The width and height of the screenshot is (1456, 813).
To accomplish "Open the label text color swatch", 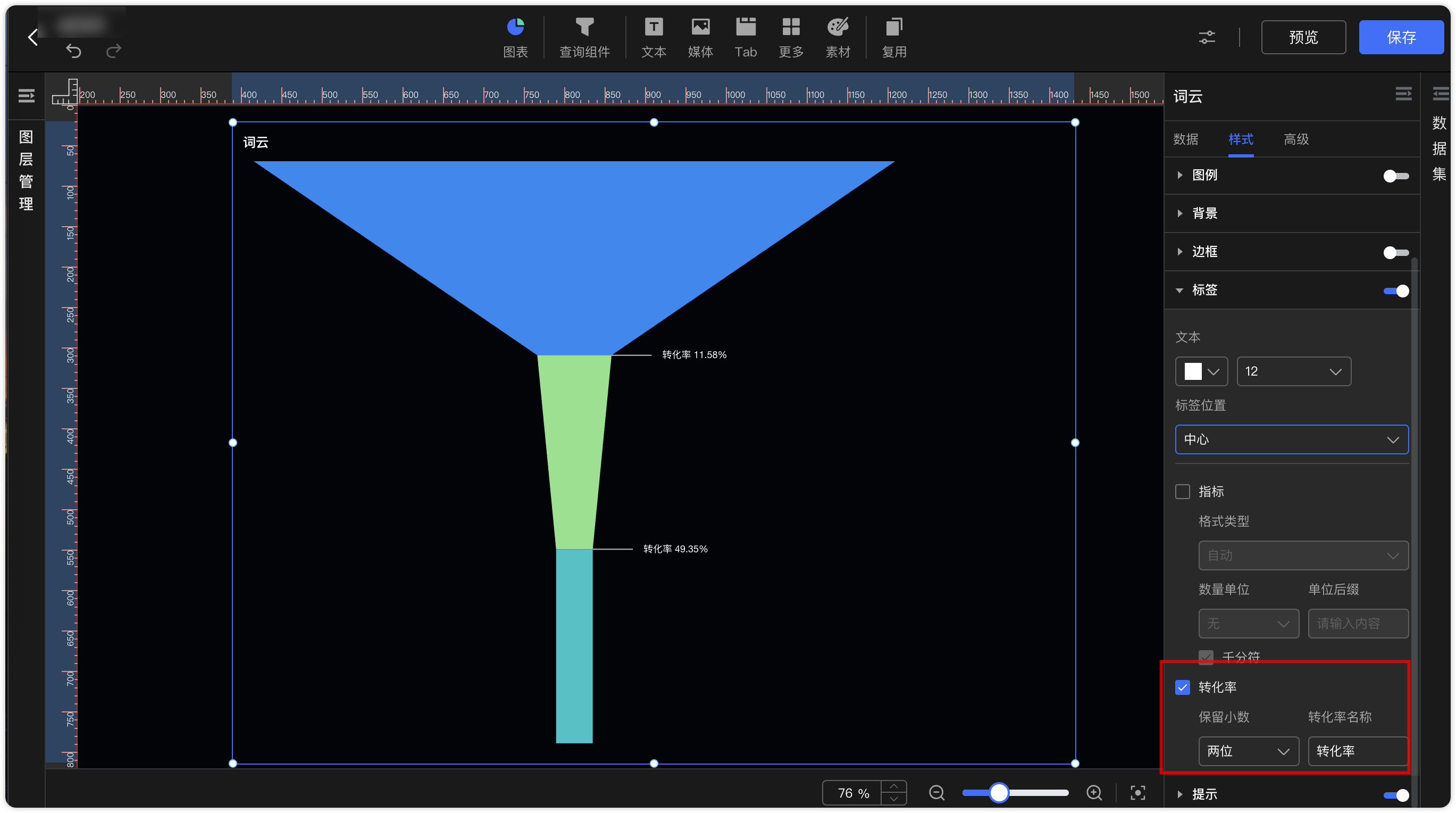I will (x=1201, y=371).
